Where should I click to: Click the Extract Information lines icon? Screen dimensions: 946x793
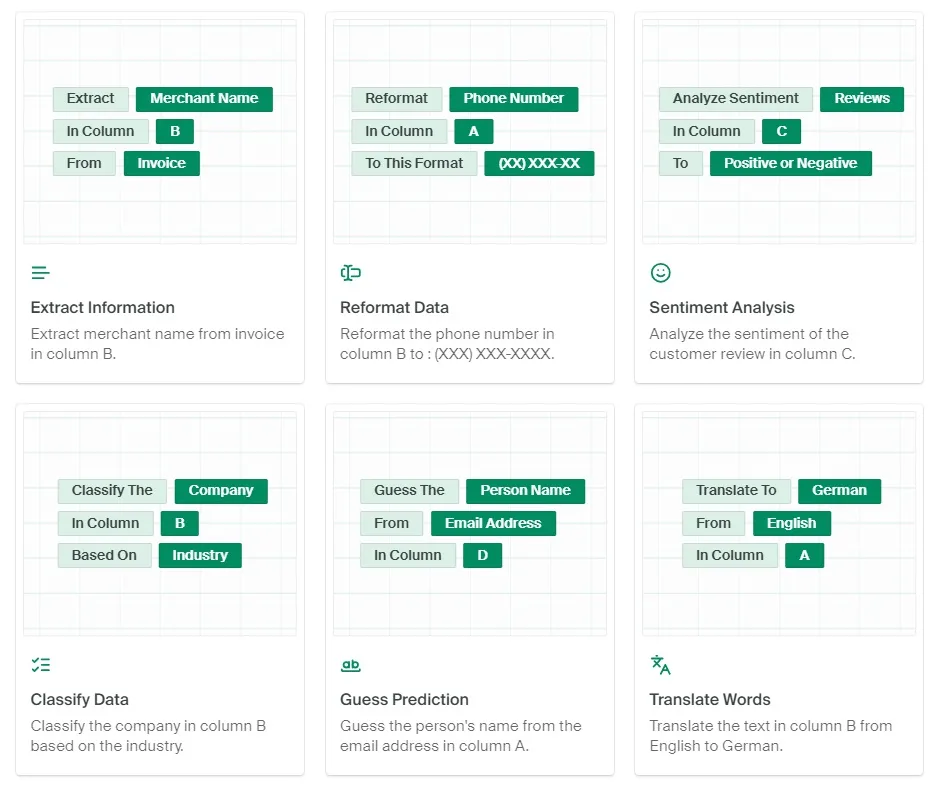[40, 273]
